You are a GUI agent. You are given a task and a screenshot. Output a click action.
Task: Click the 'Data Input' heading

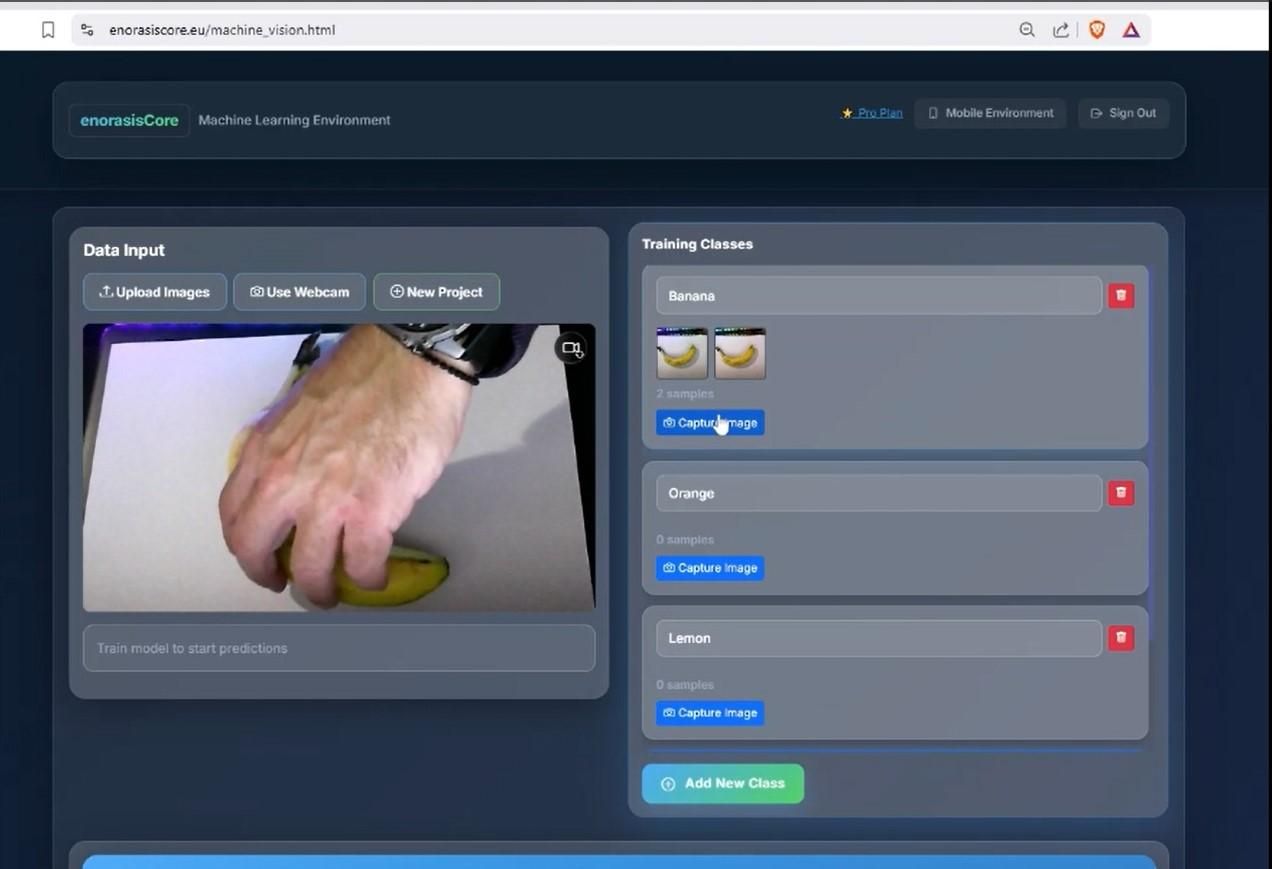(124, 250)
